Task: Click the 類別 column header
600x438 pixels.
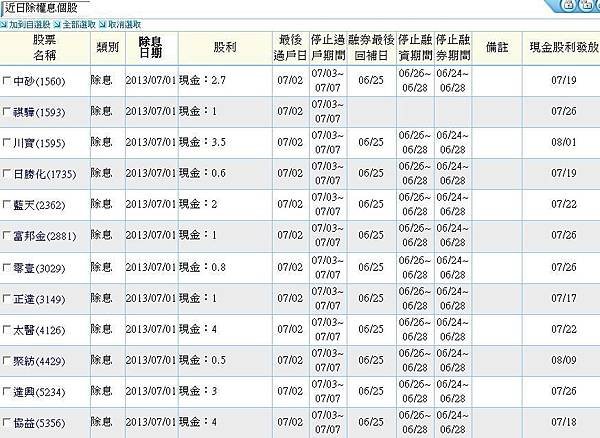Action: (x=108, y=48)
